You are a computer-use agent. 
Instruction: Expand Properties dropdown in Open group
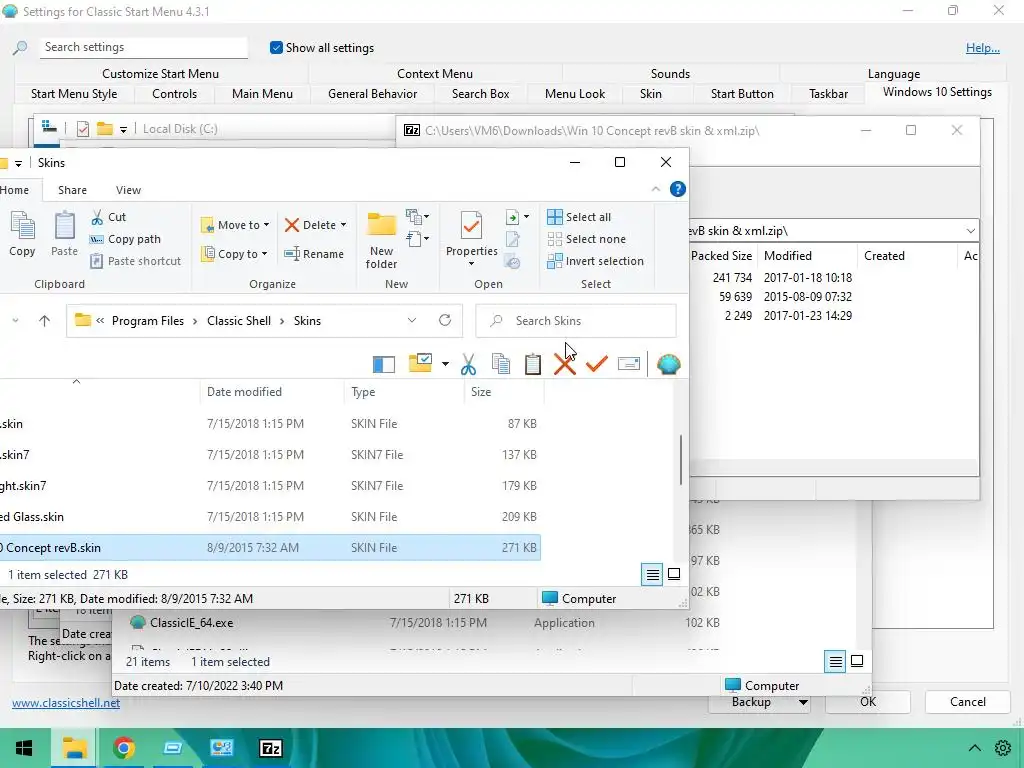[472, 264]
